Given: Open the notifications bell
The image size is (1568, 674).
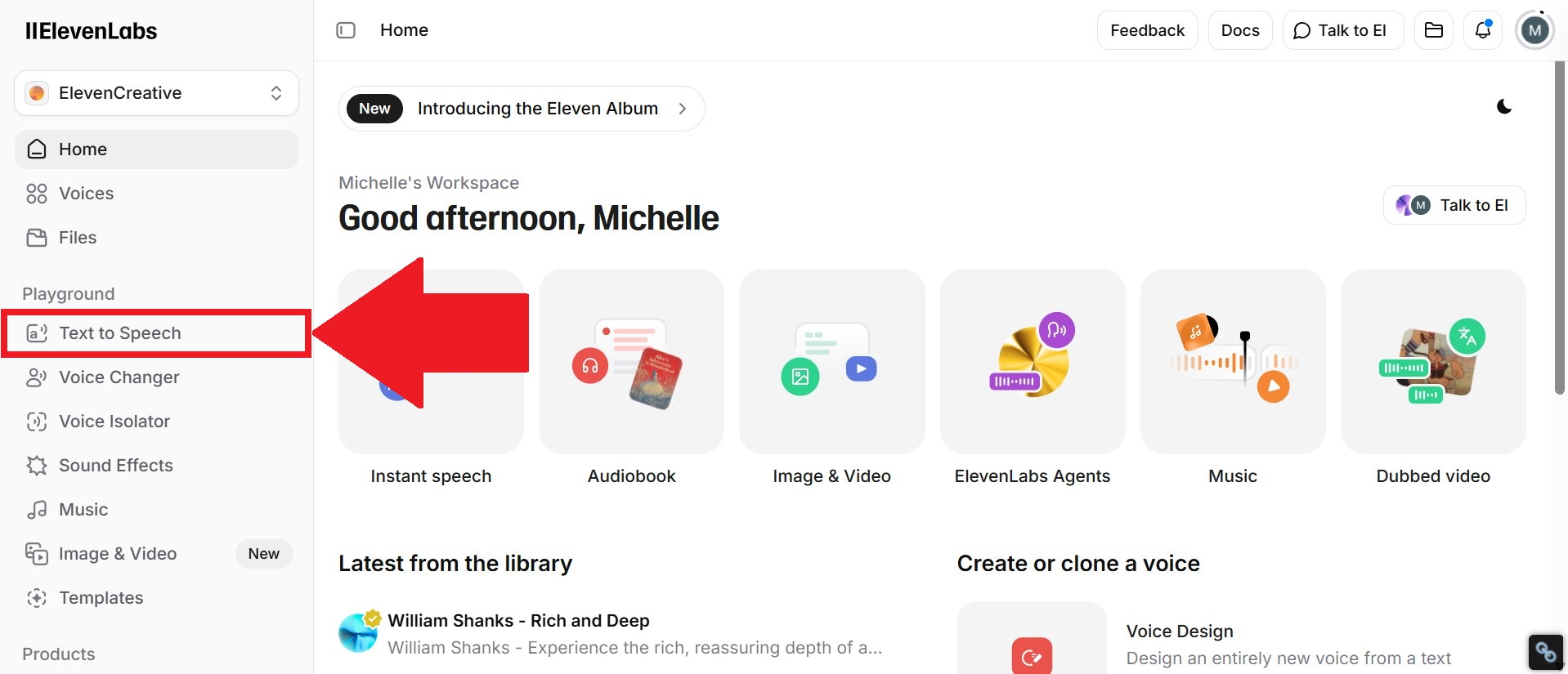Looking at the screenshot, I should [x=1483, y=30].
